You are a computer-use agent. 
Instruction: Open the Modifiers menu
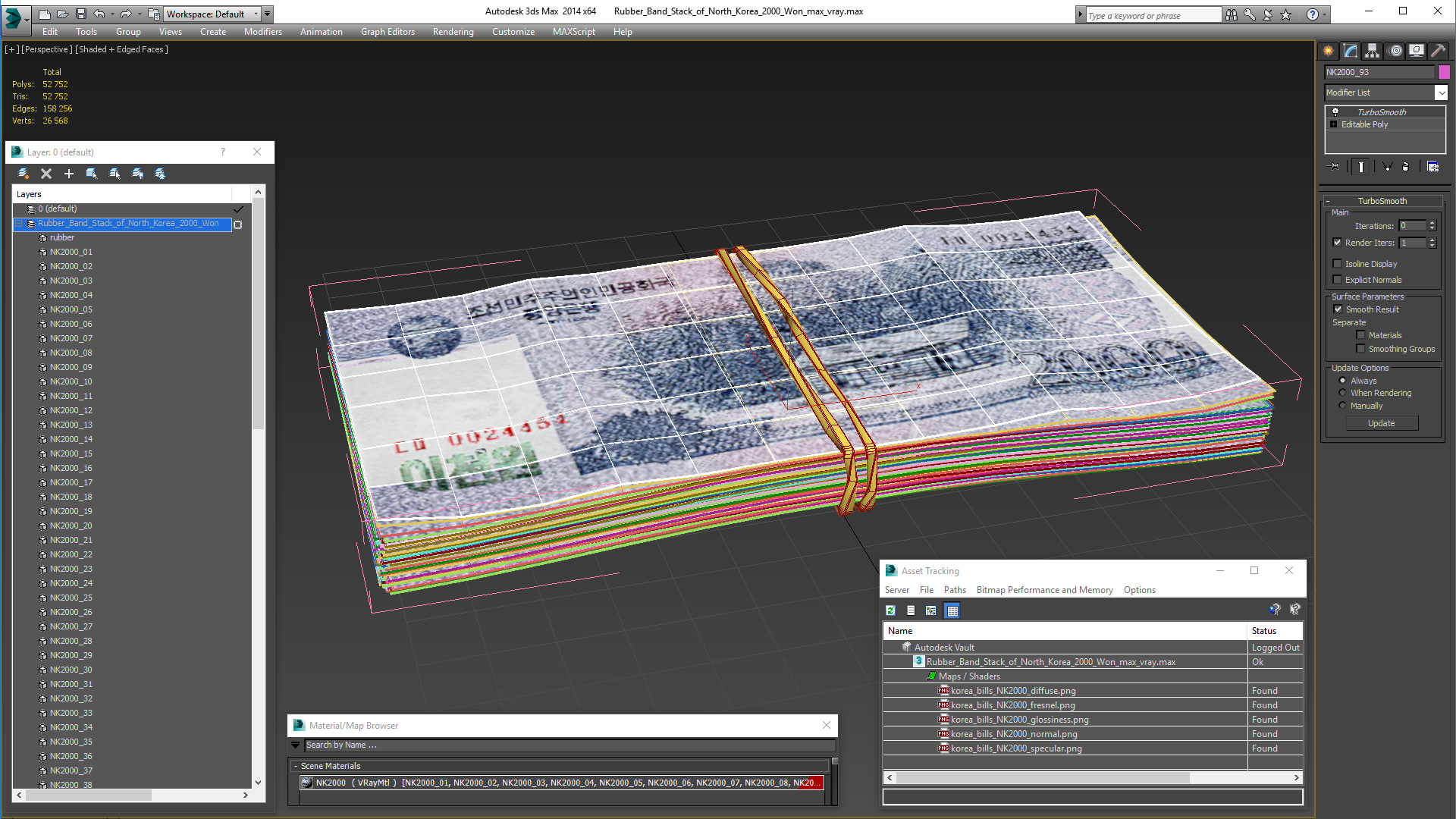pyautogui.click(x=263, y=32)
